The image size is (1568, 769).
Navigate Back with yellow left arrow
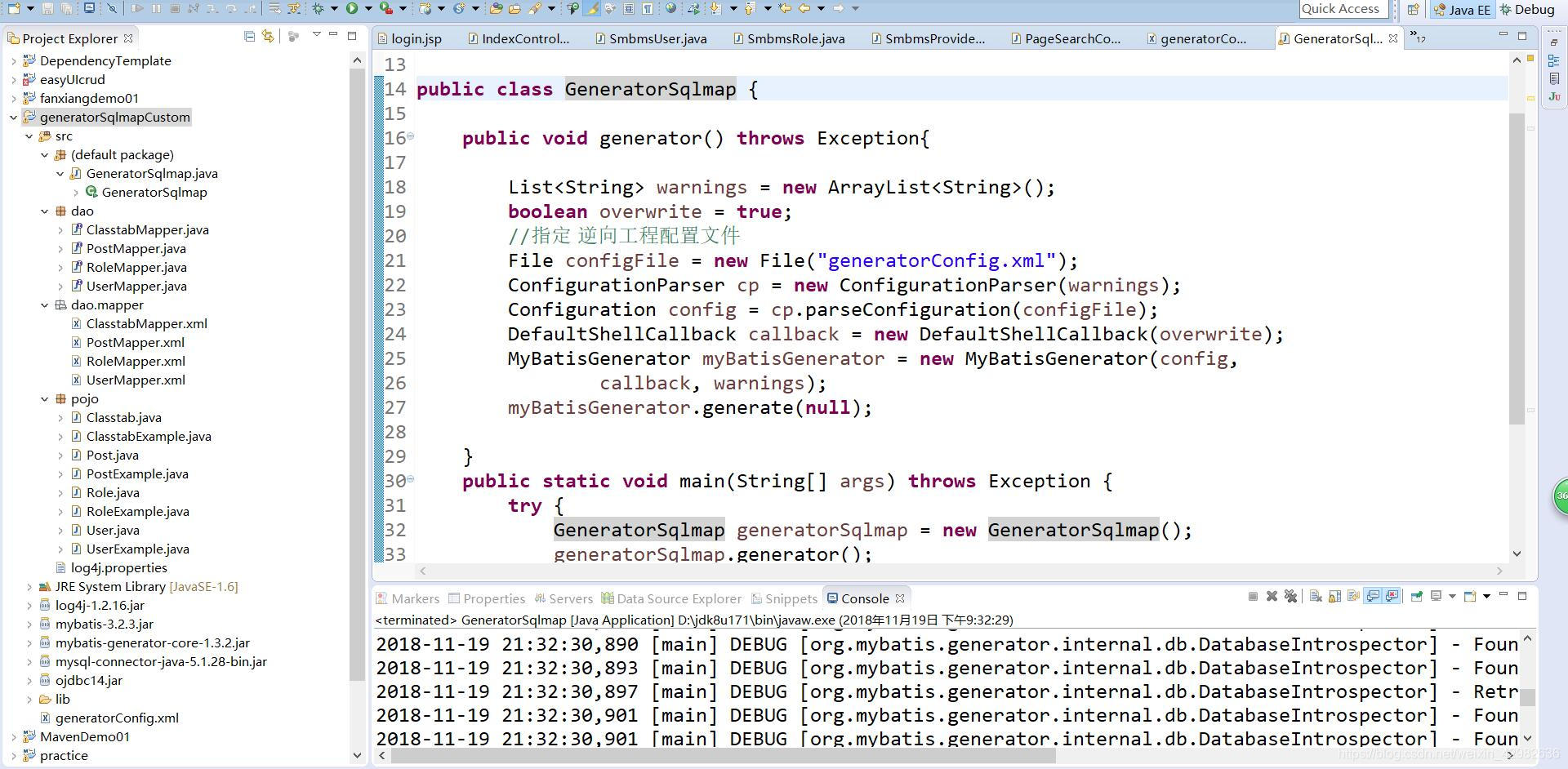804,8
